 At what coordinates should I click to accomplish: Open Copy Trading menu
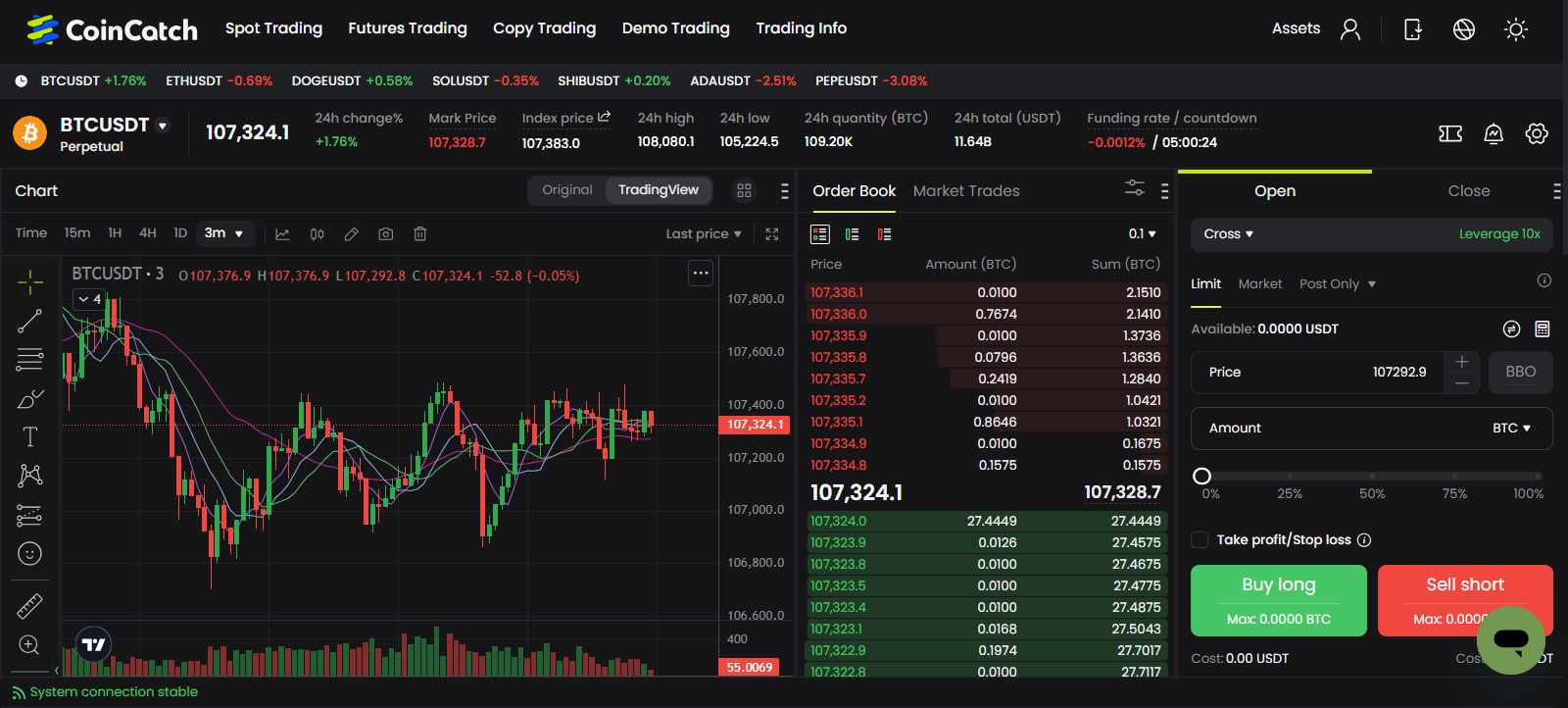tap(544, 28)
